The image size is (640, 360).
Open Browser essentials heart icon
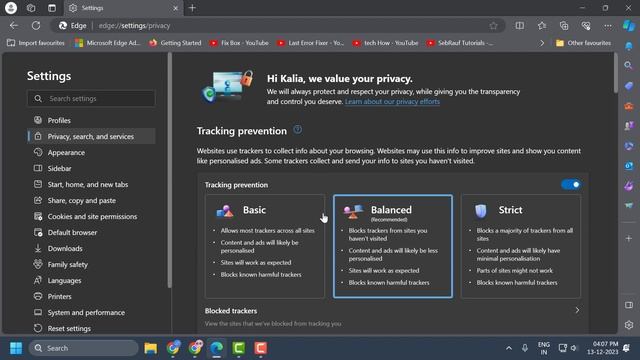pos(586,26)
